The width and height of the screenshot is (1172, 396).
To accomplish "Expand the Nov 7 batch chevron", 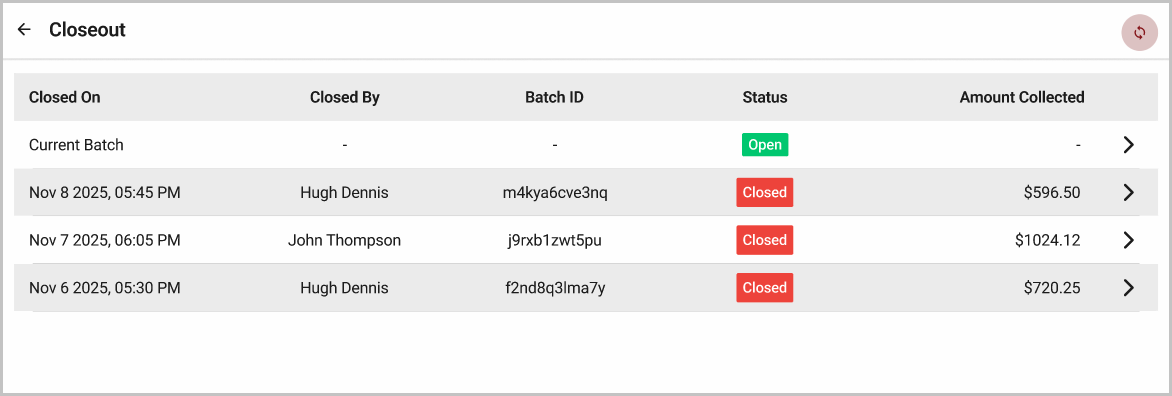I will [1129, 240].
